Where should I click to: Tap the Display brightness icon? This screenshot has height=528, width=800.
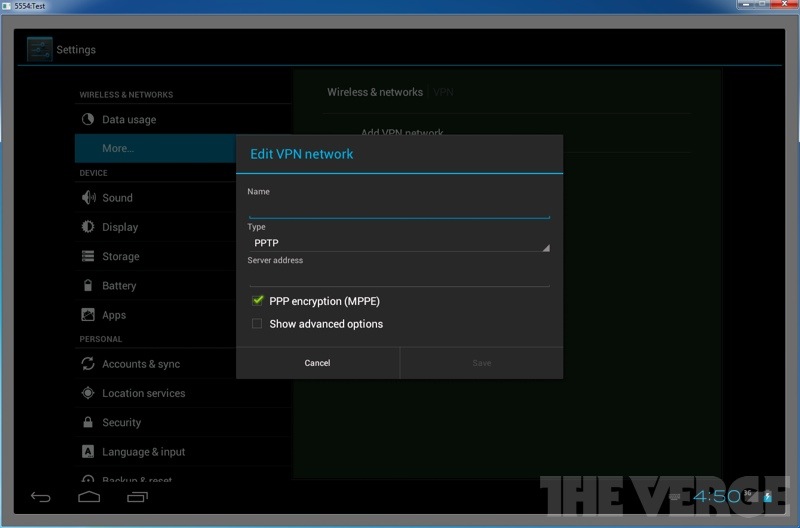click(x=88, y=227)
